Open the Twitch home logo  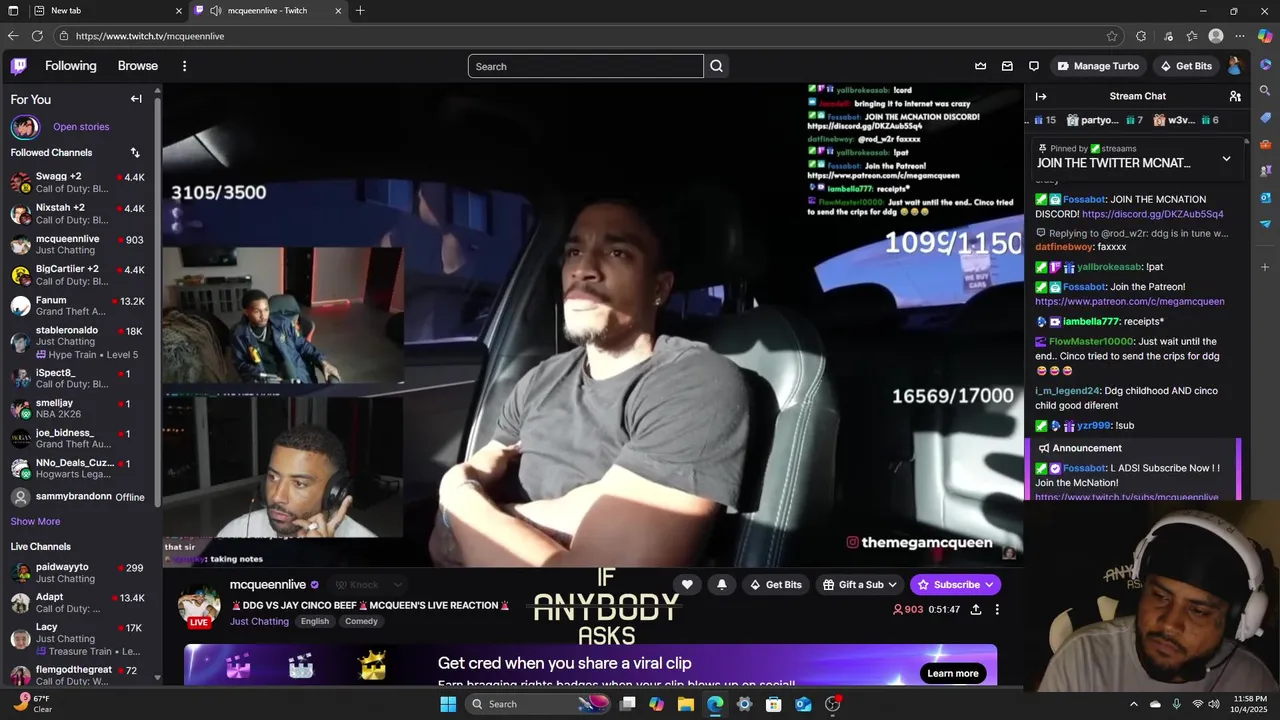[19, 66]
